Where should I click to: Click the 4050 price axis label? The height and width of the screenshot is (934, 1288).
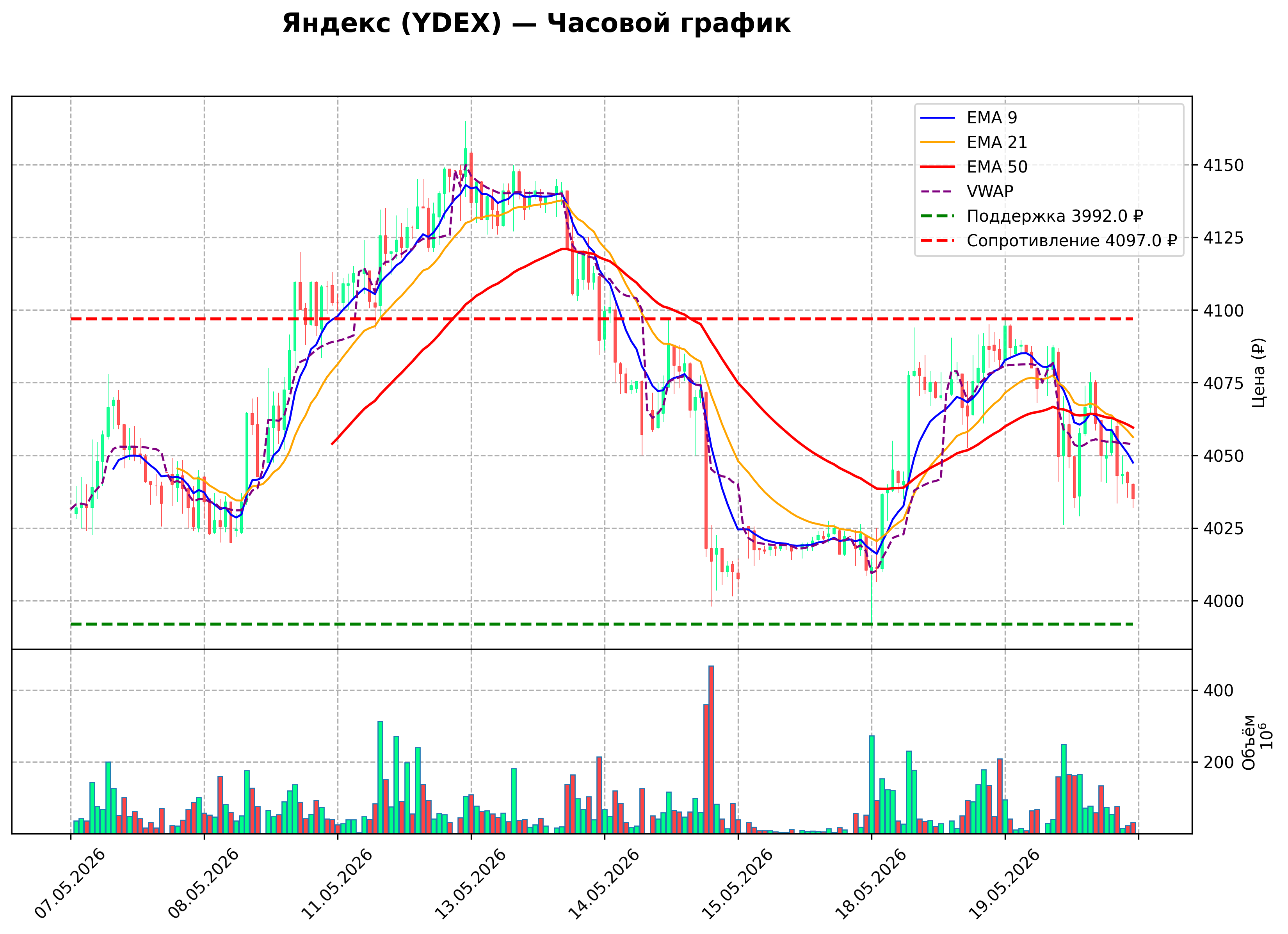1224,456
